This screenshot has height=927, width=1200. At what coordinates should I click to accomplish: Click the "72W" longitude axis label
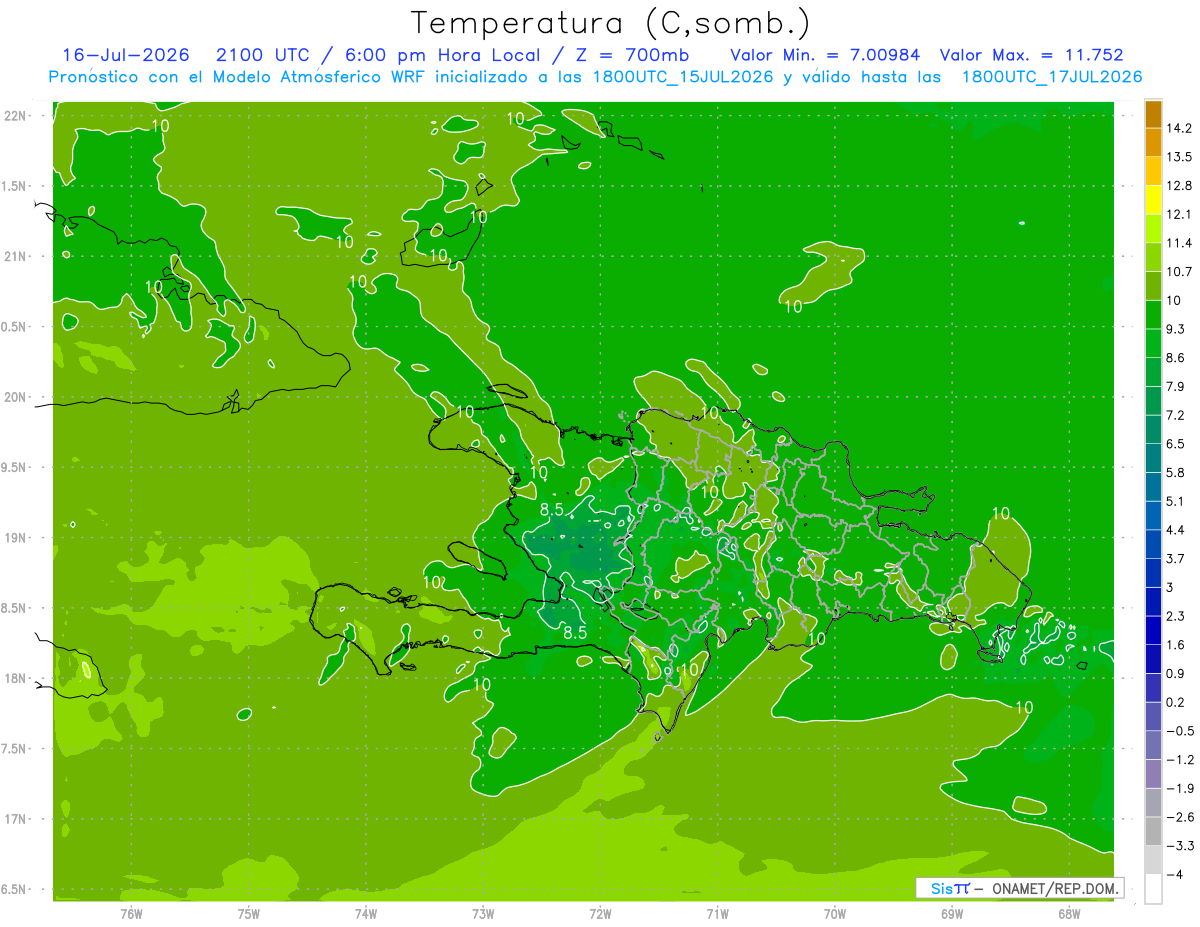(600, 914)
